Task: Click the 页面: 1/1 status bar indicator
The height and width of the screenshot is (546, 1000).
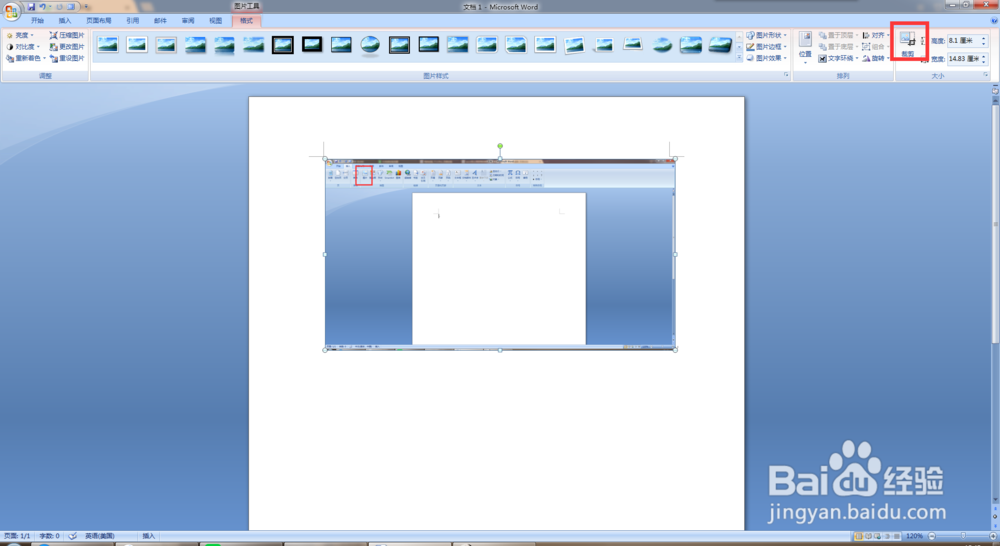Action: click(17, 536)
